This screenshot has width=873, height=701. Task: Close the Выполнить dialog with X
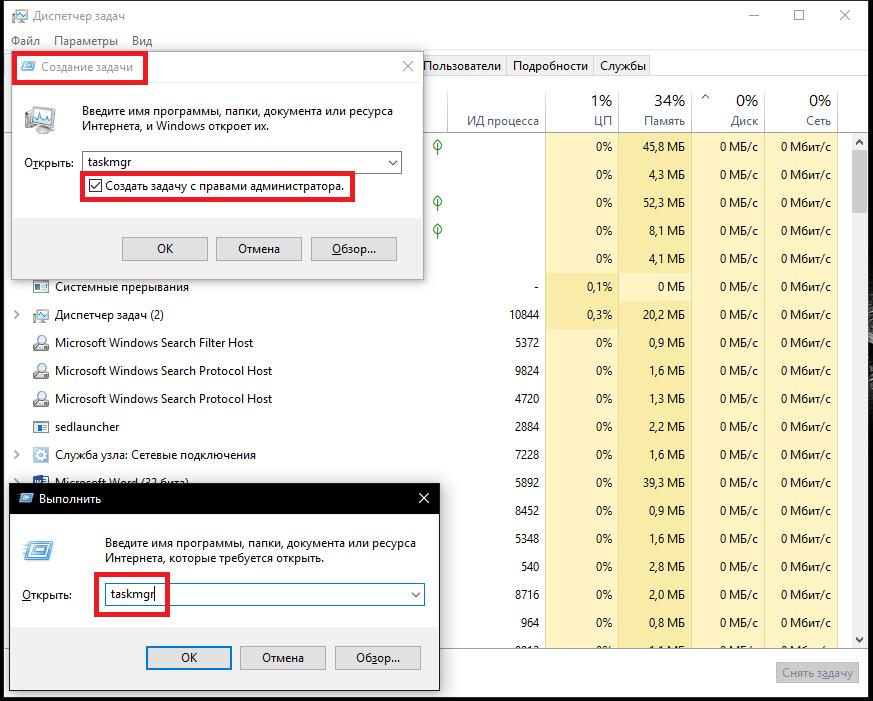point(424,498)
